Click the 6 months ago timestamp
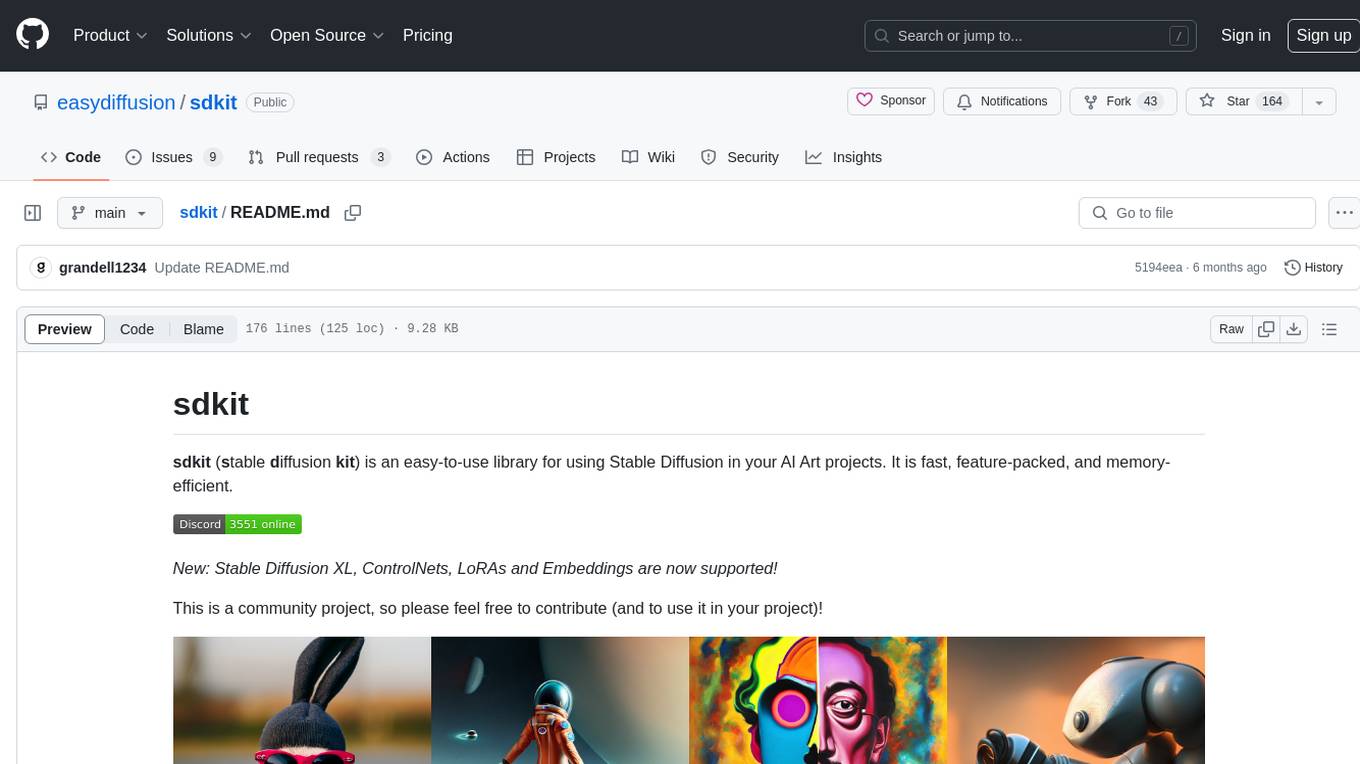Viewport: 1360px width, 764px height. coord(1231,268)
